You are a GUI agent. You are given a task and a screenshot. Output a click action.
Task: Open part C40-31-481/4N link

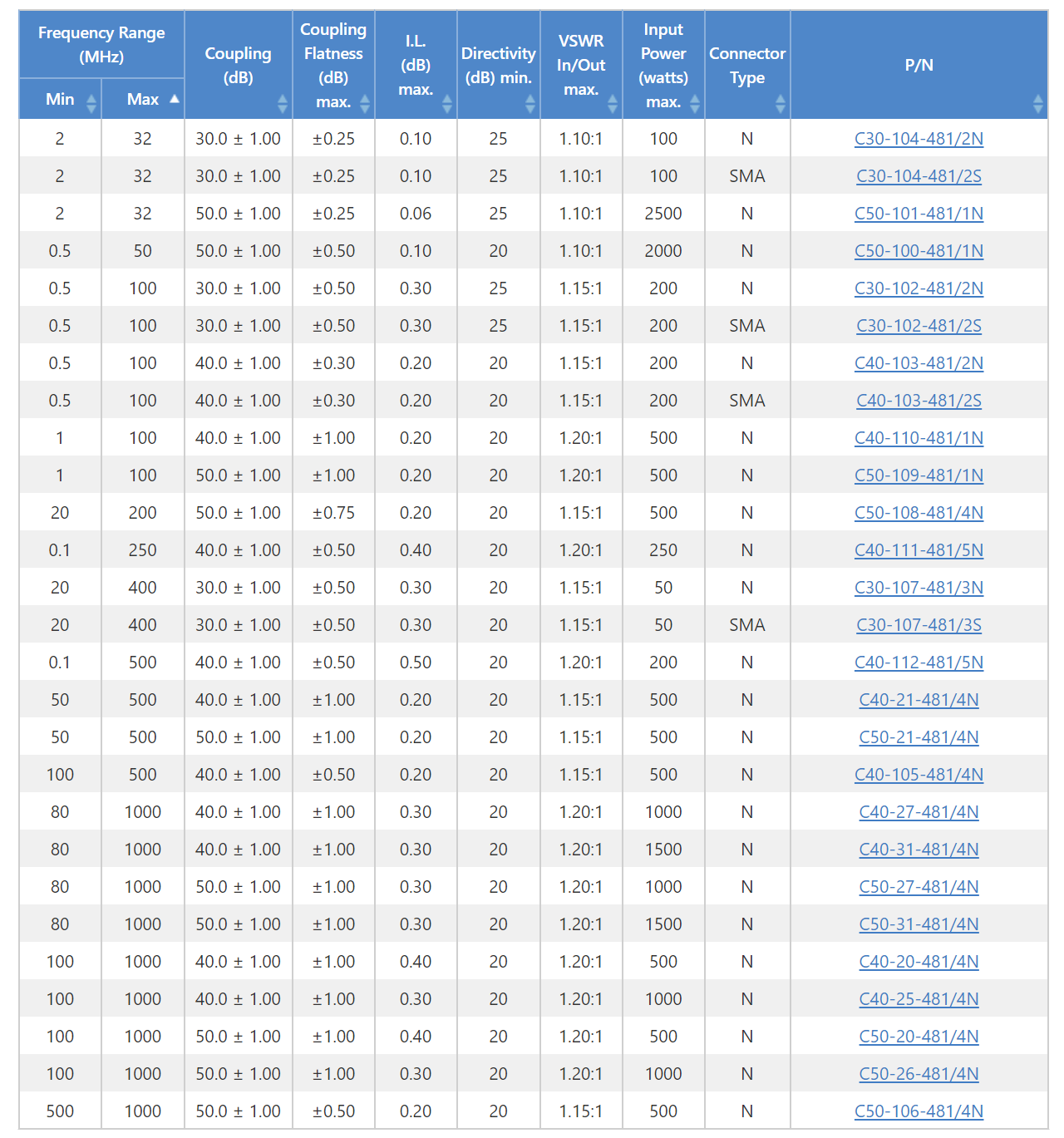[x=919, y=850]
